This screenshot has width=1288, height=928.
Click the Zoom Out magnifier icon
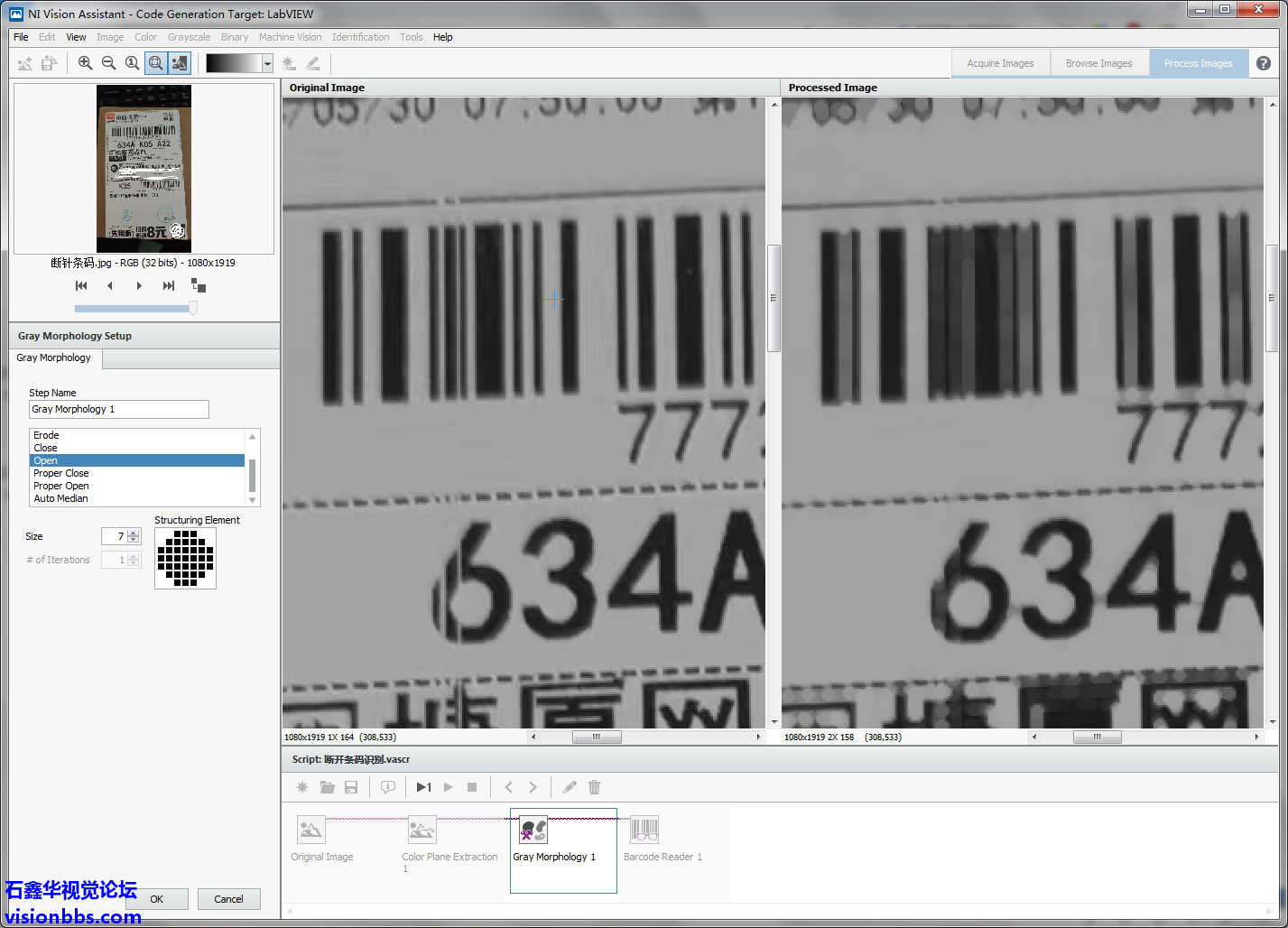pyautogui.click(x=108, y=63)
